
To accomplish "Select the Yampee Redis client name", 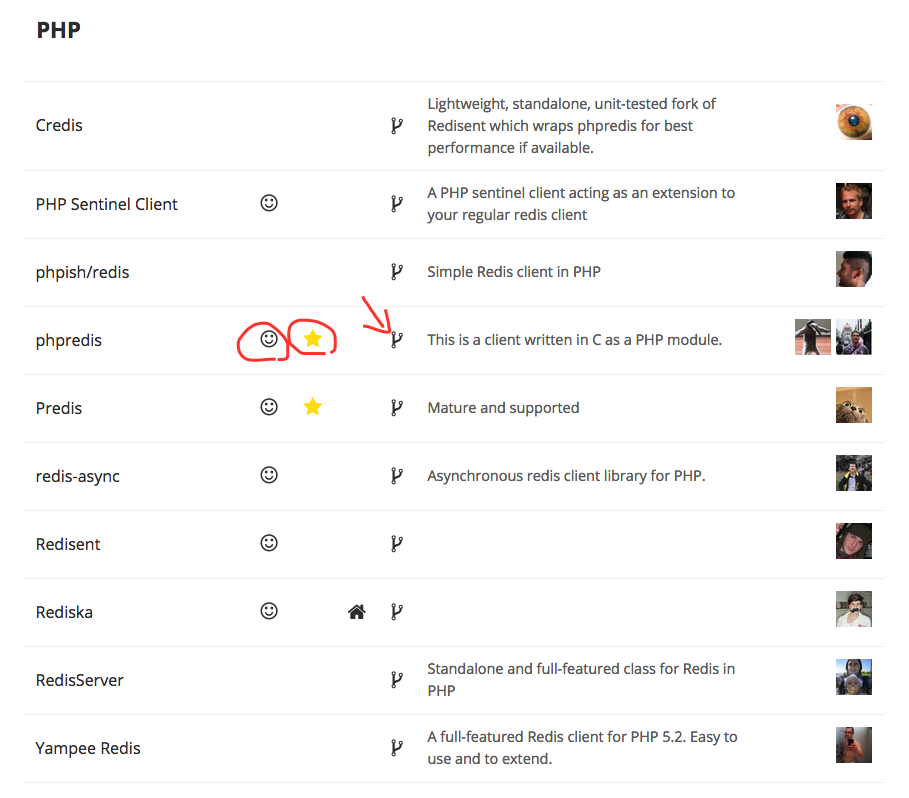I will [88, 748].
